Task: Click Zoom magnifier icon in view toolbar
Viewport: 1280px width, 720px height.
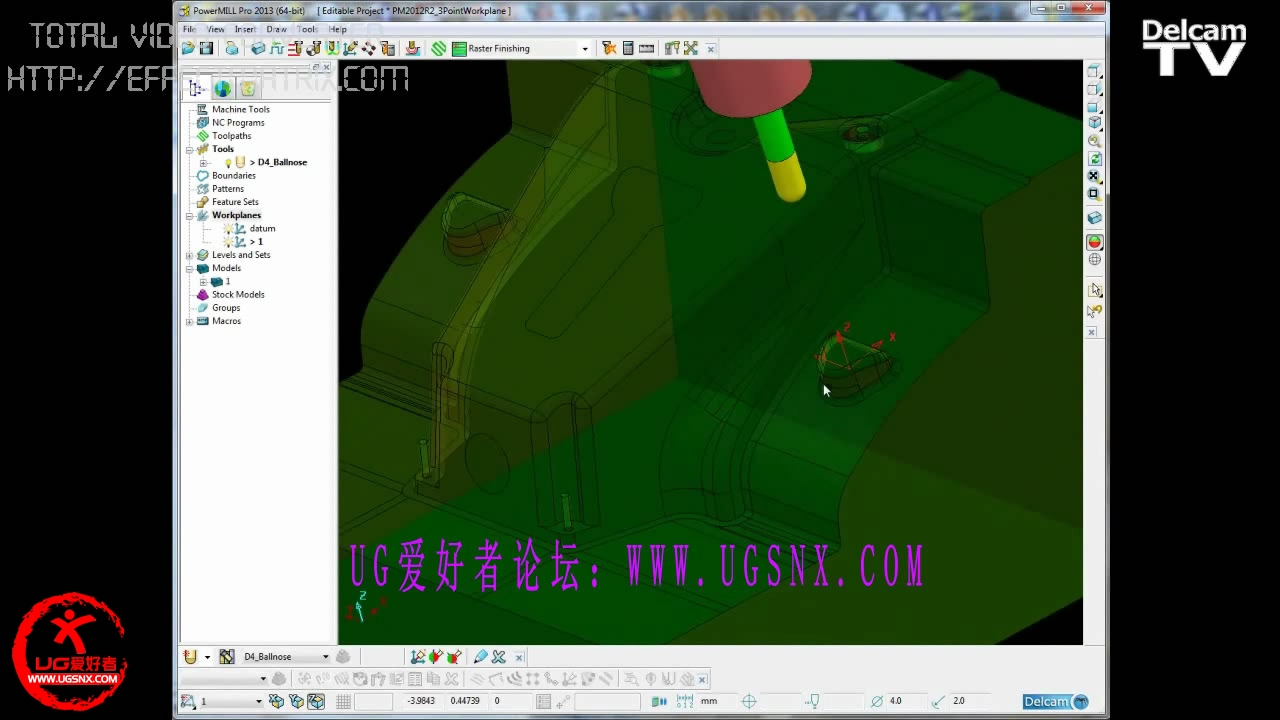Action: pos(1094,141)
